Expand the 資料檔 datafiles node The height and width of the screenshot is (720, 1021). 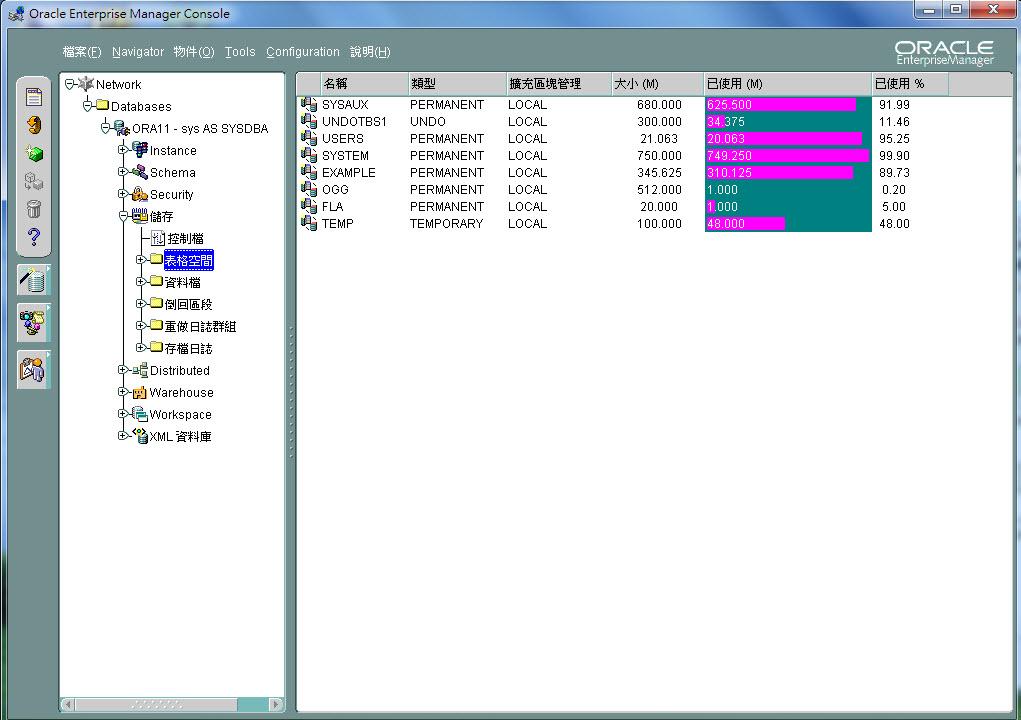click(140, 282)
